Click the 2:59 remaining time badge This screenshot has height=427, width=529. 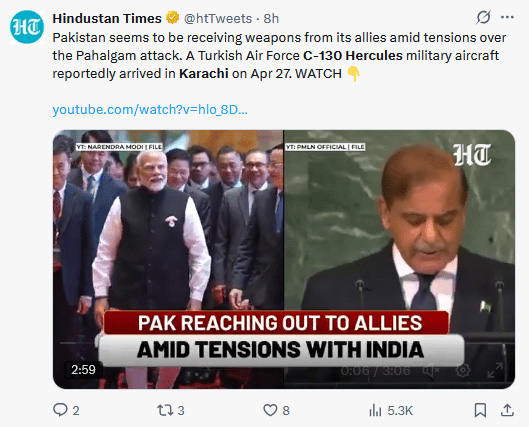point(83,370)
